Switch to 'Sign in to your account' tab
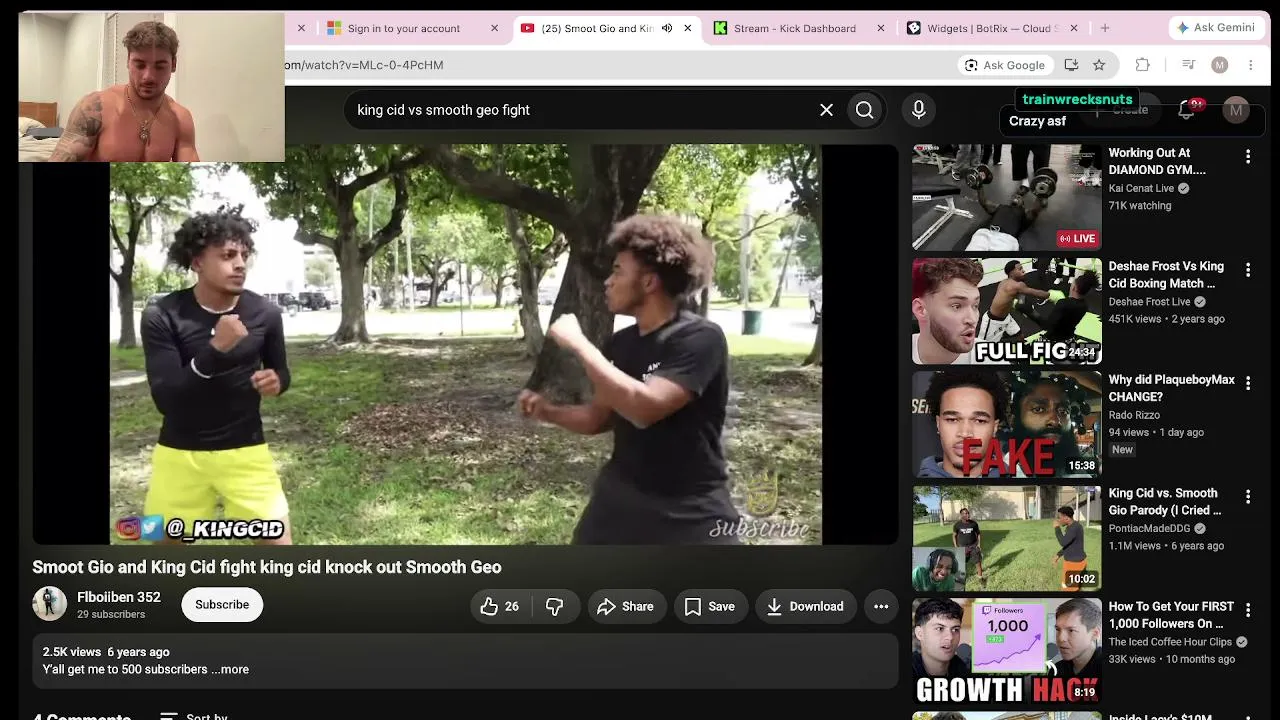The height and width of the screenshot is (720, 1280). [x=404, y=28]
